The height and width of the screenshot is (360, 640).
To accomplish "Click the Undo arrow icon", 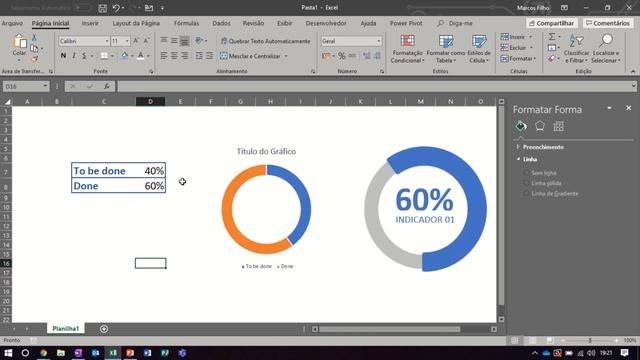I will click(x=116, y=8).
